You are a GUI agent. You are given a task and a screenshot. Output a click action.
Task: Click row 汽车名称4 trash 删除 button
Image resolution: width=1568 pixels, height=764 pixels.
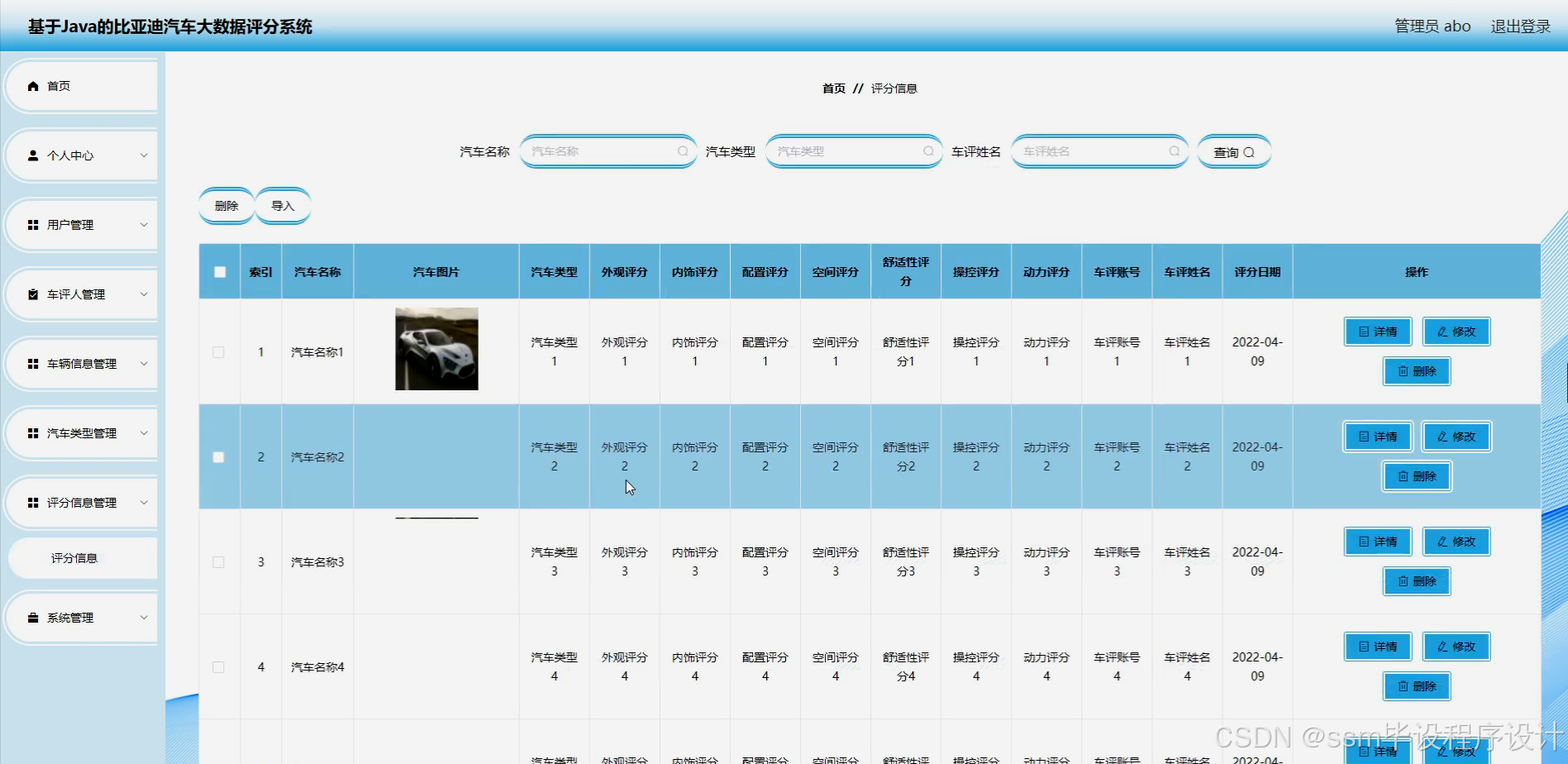(x=1417, y=686)
